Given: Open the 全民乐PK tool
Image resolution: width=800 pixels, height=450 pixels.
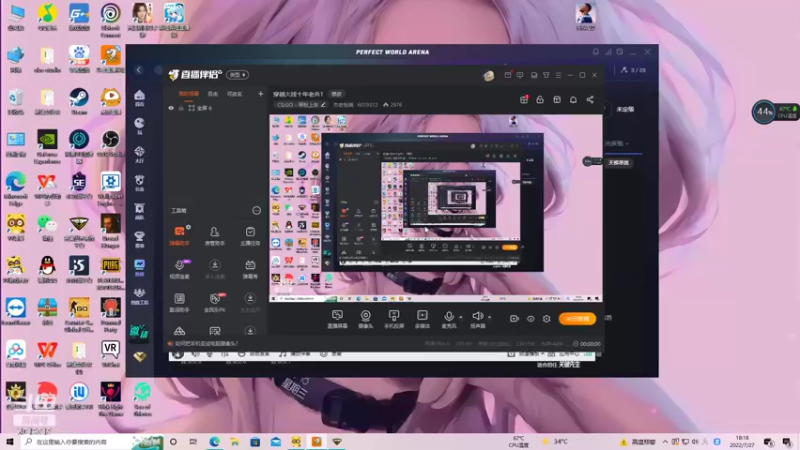Looking at the screenshot, I should (215, 302).
